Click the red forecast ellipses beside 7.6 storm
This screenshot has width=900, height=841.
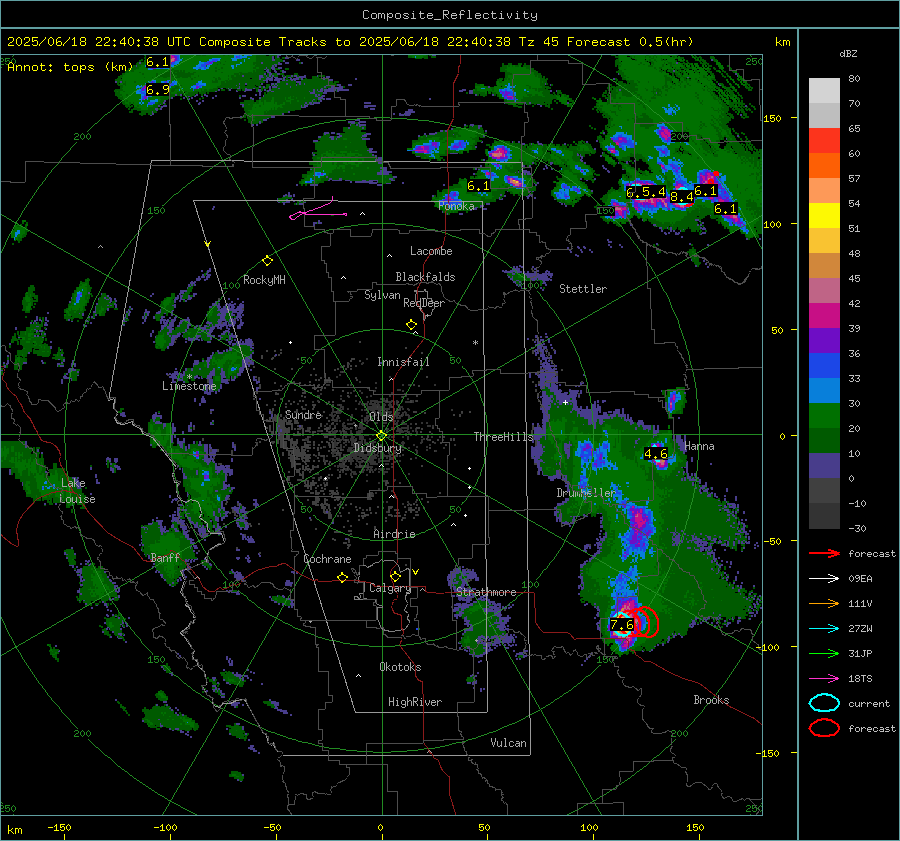(x=647, y=622)
